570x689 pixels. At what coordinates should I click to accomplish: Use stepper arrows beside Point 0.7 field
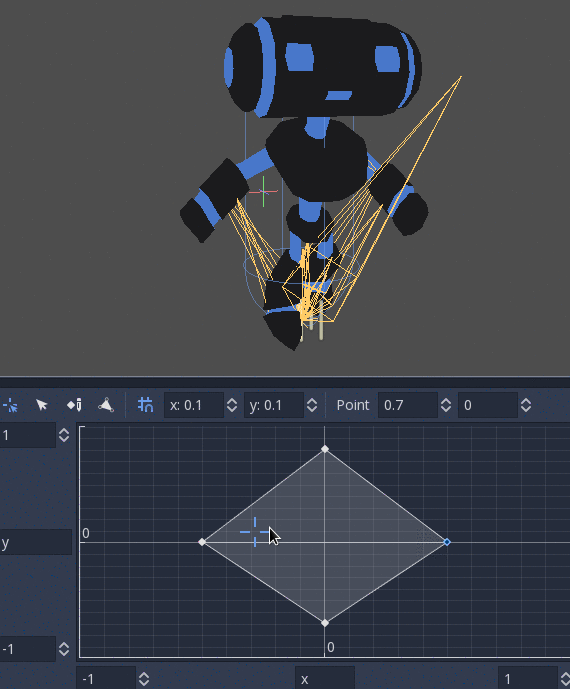(x=446, y=405)
